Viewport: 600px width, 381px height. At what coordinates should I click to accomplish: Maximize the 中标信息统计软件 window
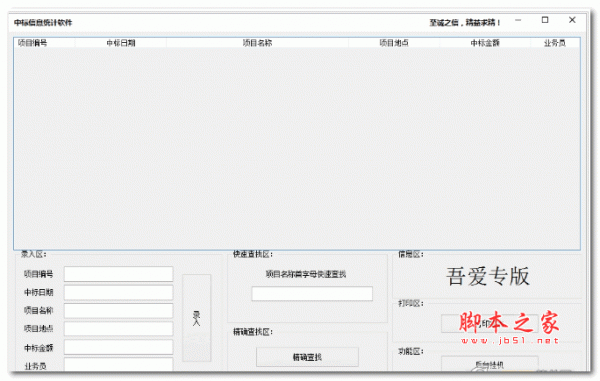click(x=545, y=20)
